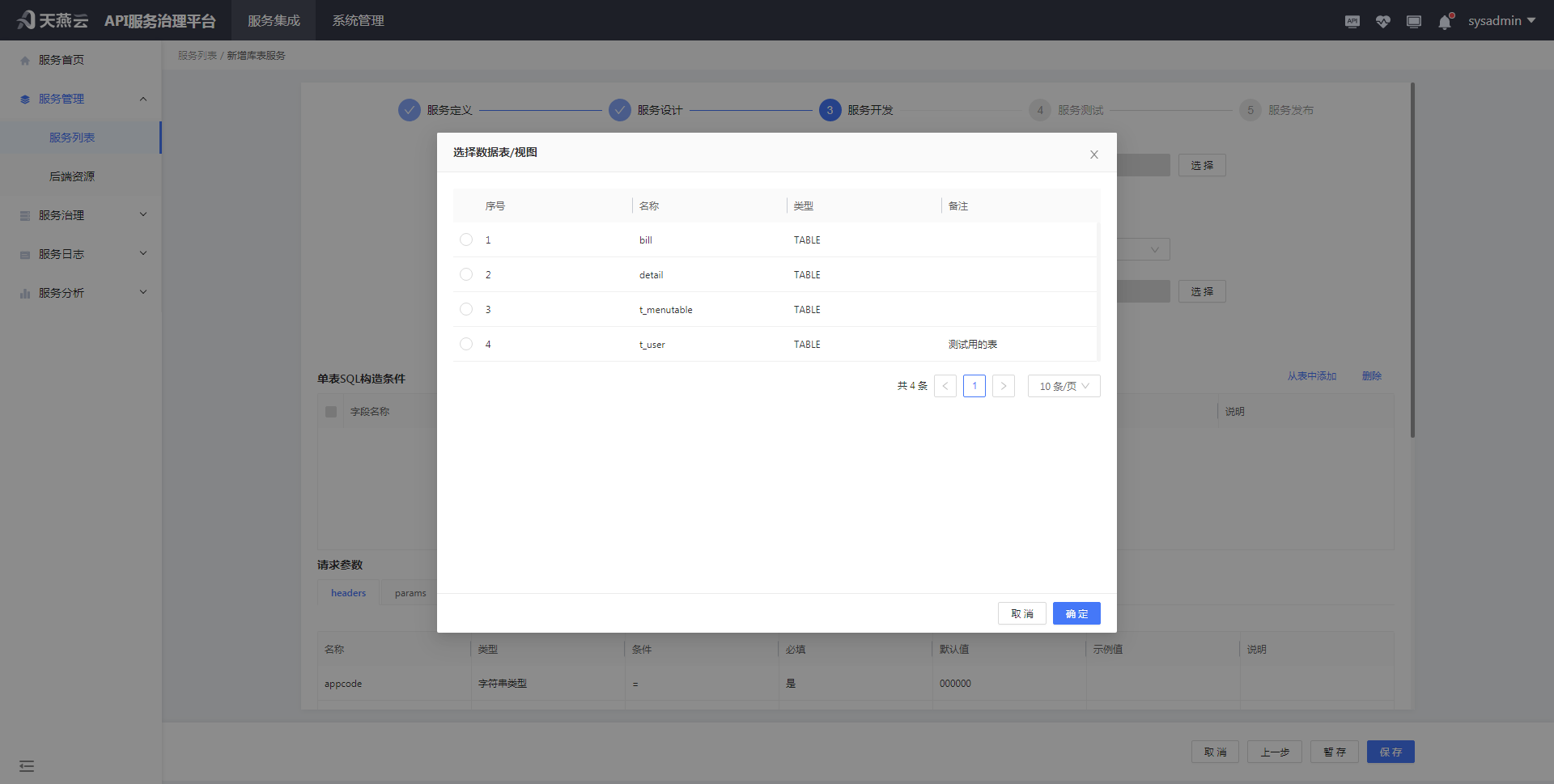This screenshot has height=784, width=1554.
Task: Collapse the 服务管理 sidebar section
Action: [143, 98]
